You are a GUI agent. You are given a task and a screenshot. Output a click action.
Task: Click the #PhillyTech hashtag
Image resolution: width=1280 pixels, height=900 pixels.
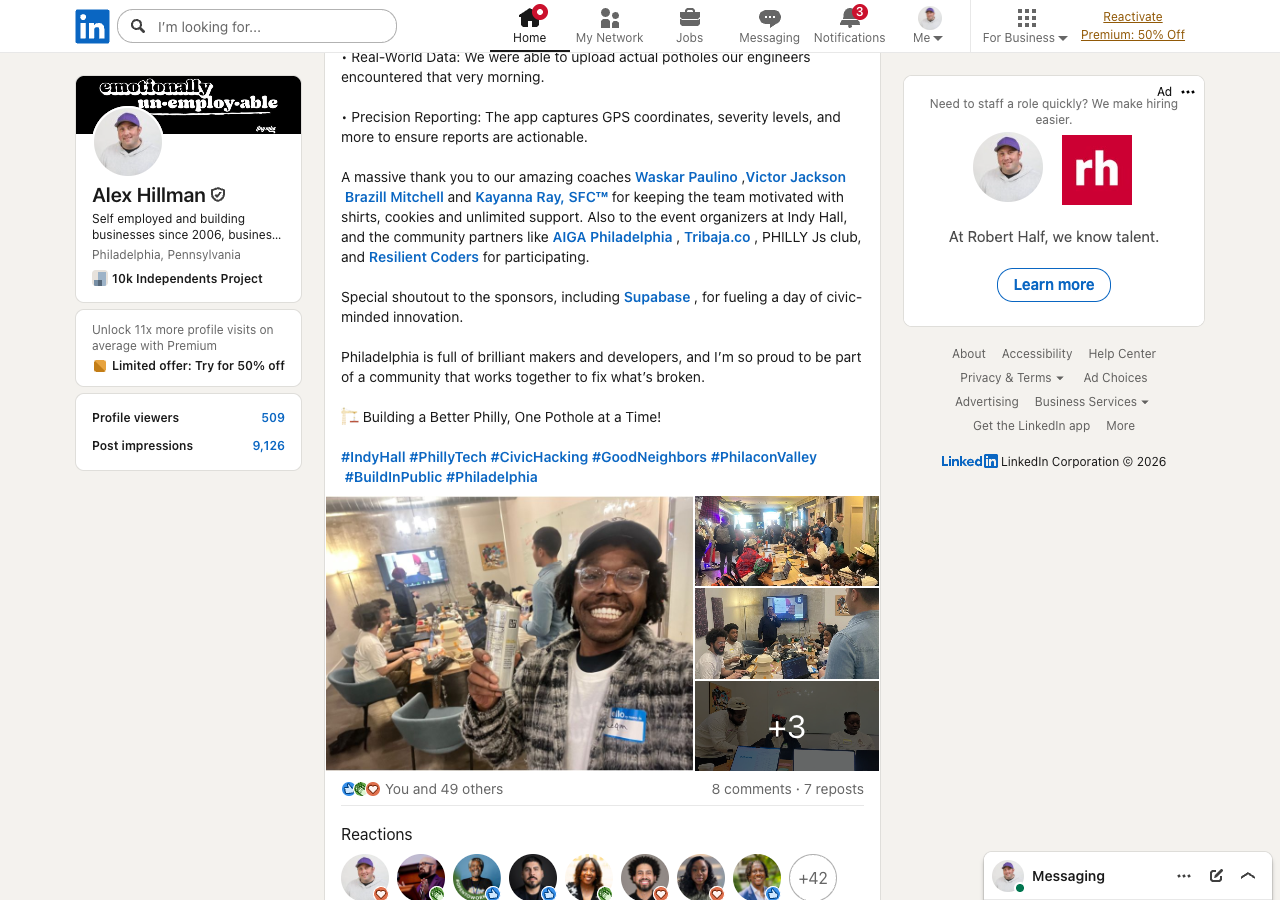coord(448,457)
